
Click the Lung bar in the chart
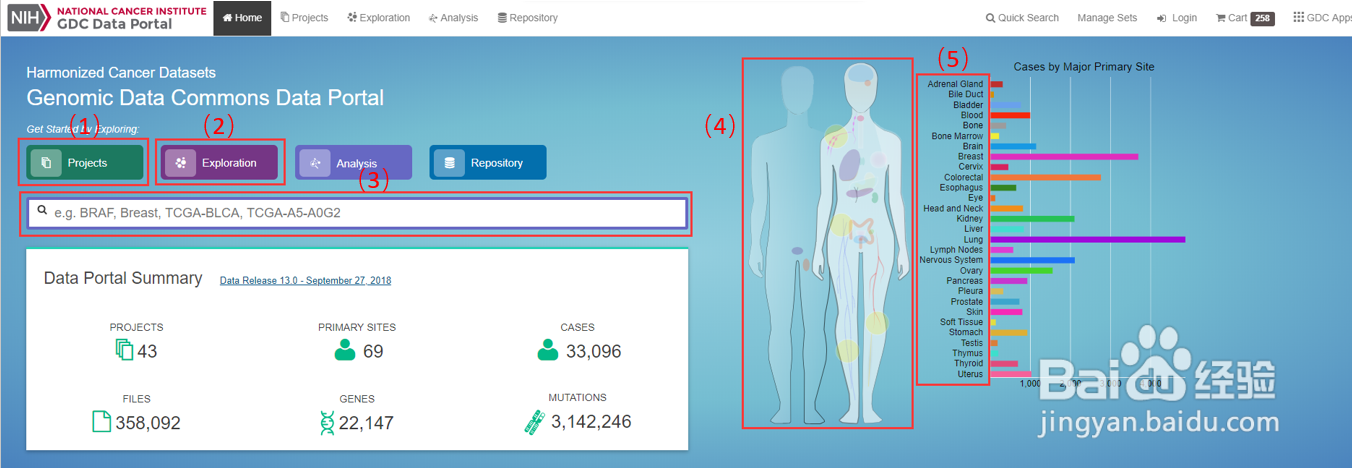click(1087, 240)
